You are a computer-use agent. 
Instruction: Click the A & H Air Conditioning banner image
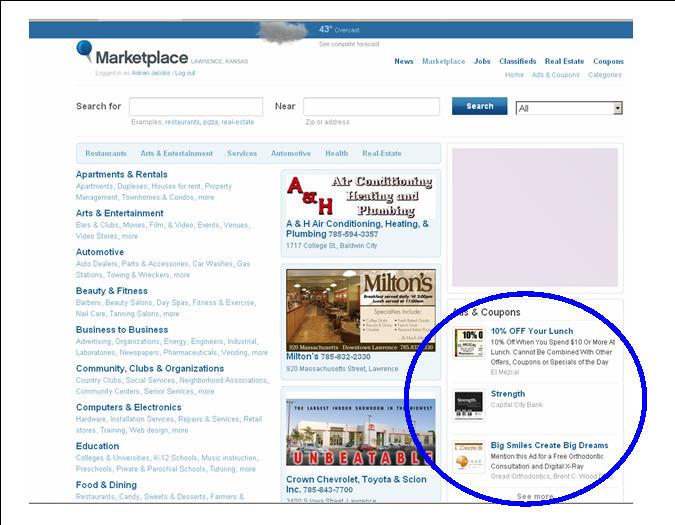pos(361,196)
